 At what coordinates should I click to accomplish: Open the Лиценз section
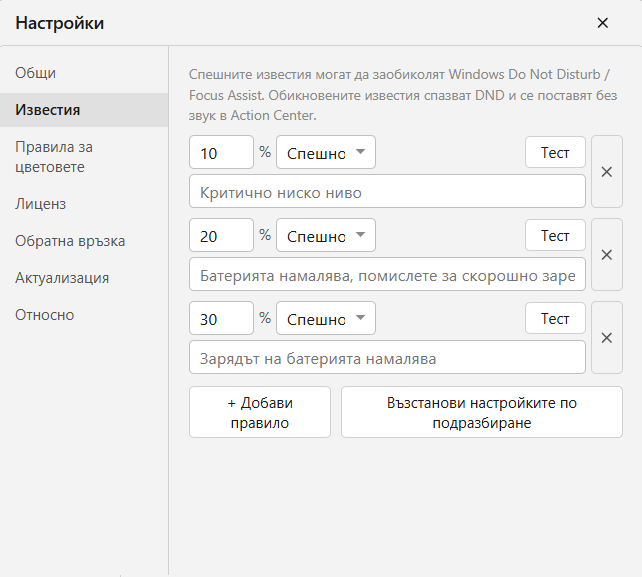[x=84, y=204]
